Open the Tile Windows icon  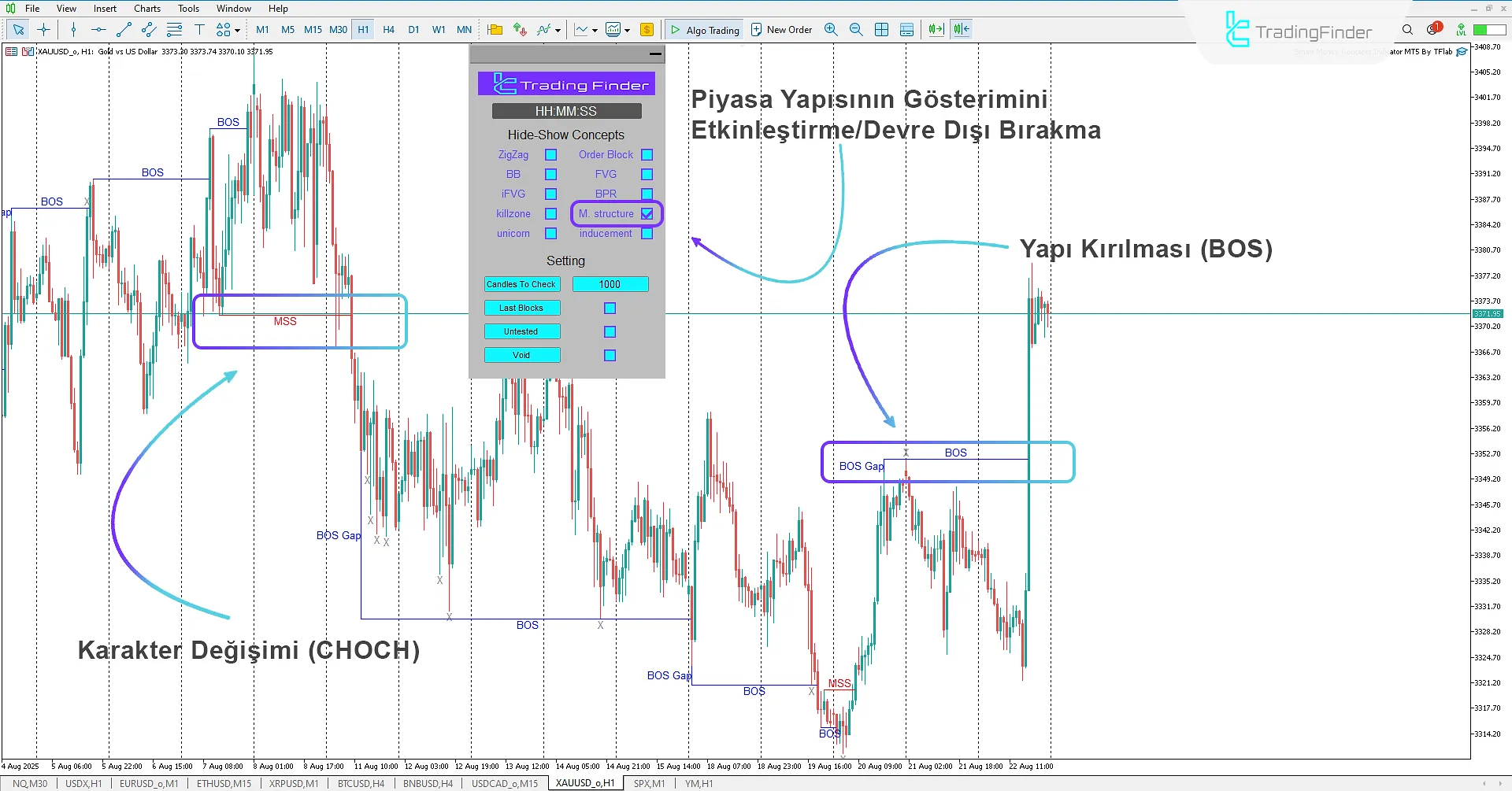(880, 29)
